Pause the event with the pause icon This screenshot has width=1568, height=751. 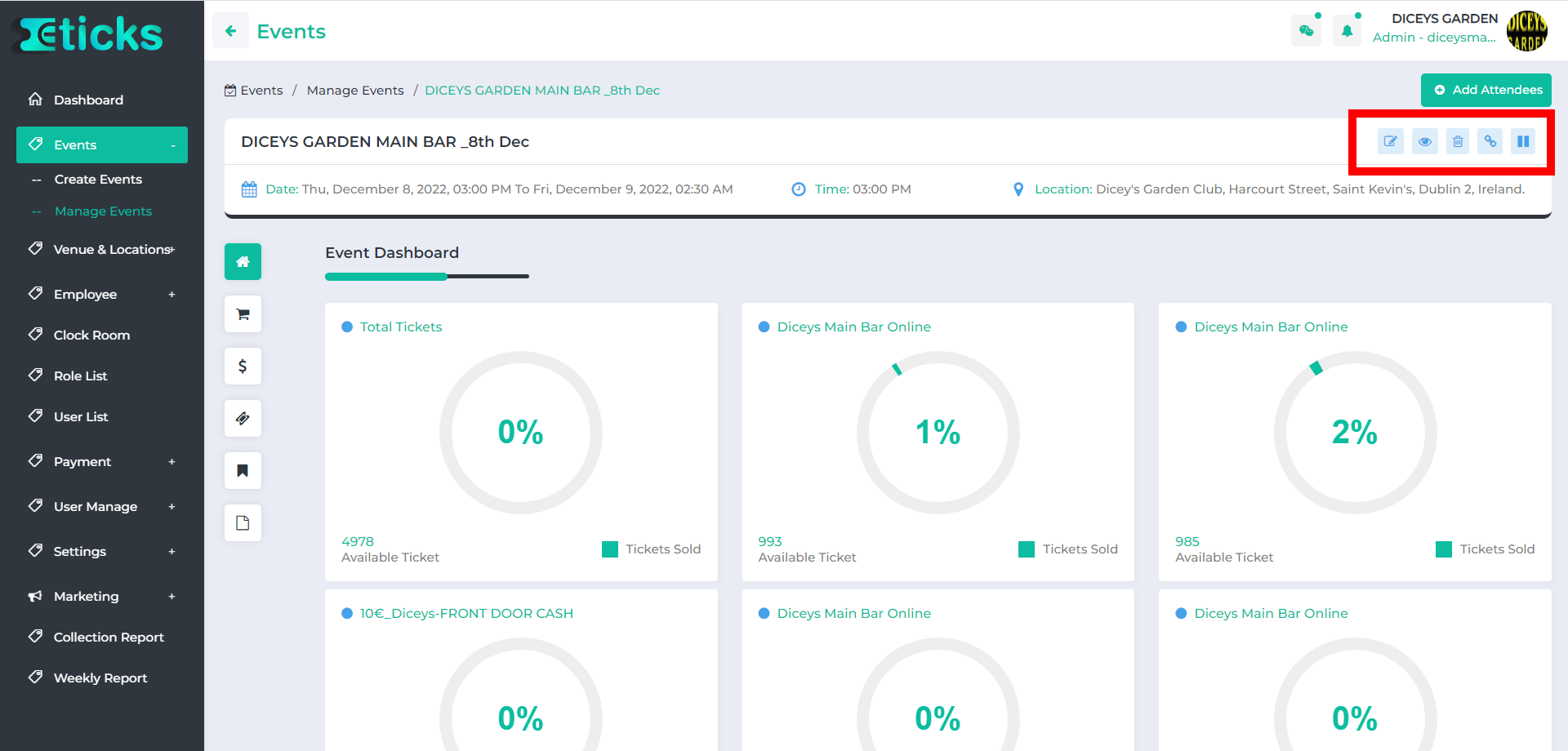1523,141
